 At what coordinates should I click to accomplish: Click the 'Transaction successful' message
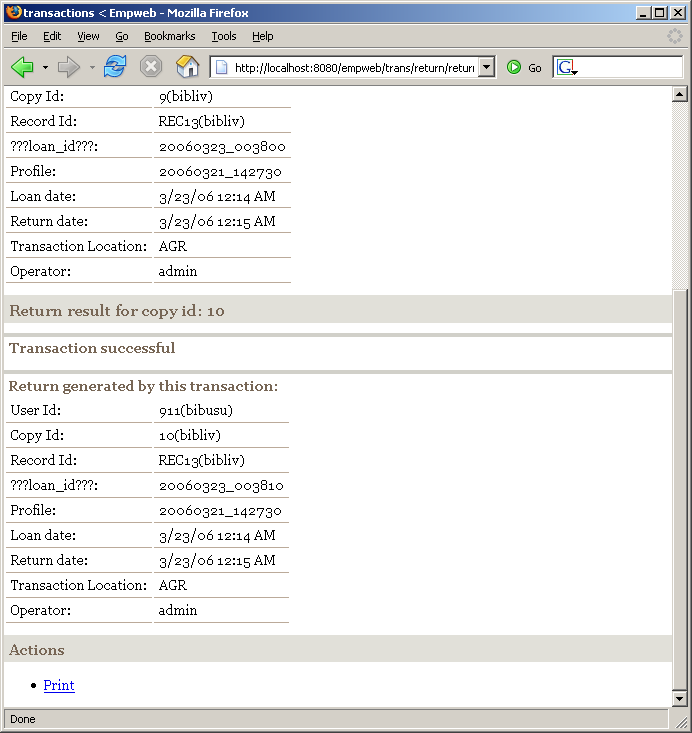92,348
